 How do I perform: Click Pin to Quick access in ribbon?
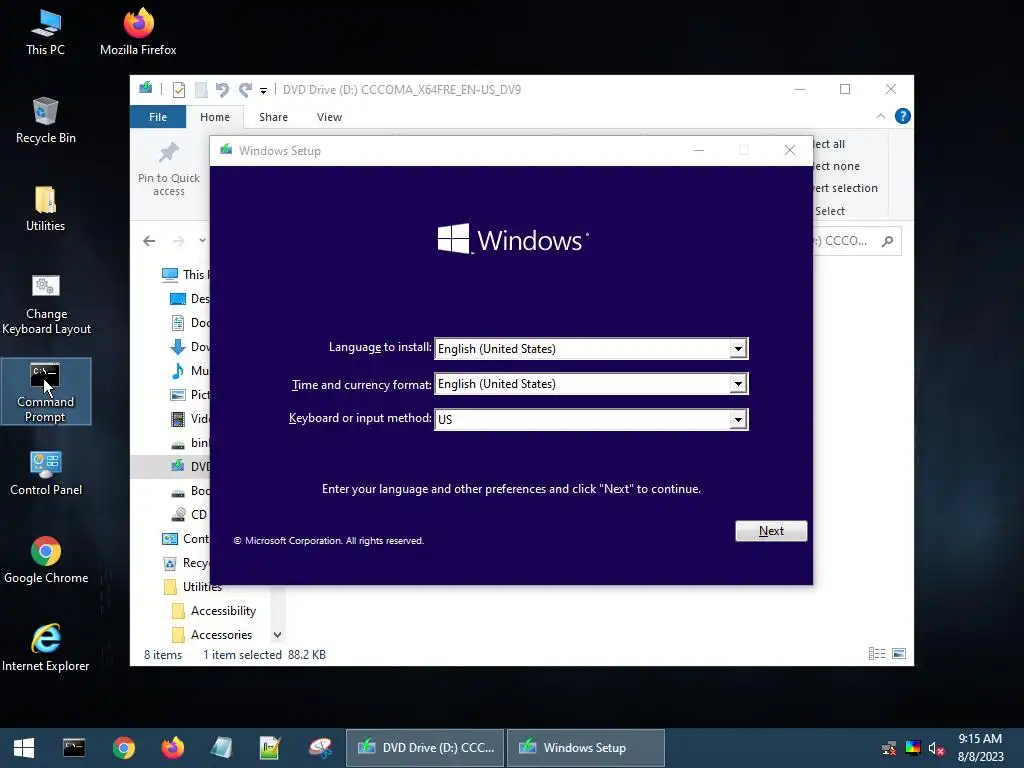[x=169, y=169]
